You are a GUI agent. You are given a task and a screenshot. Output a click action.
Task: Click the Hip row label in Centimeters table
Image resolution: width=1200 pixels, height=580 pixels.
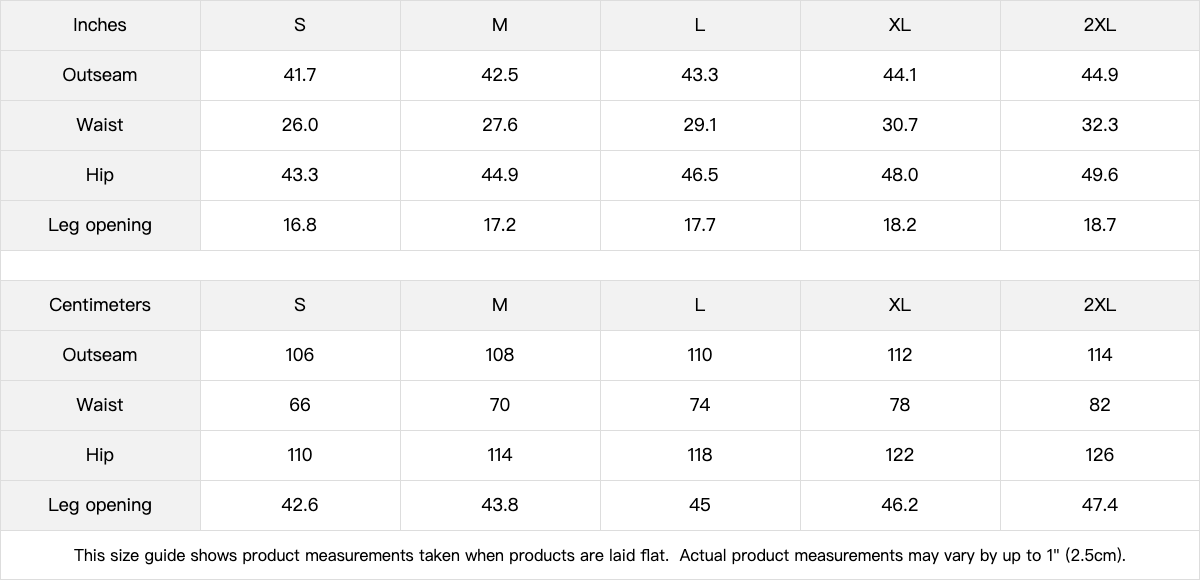click(x=100, y=455)
